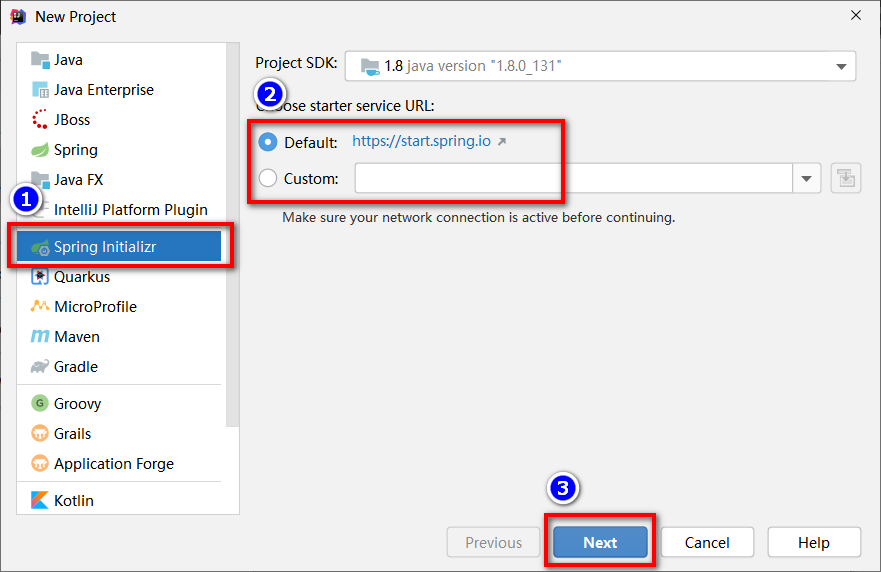Click the Kotlin K icon
The image size is (881, 572).
point(40,500)
